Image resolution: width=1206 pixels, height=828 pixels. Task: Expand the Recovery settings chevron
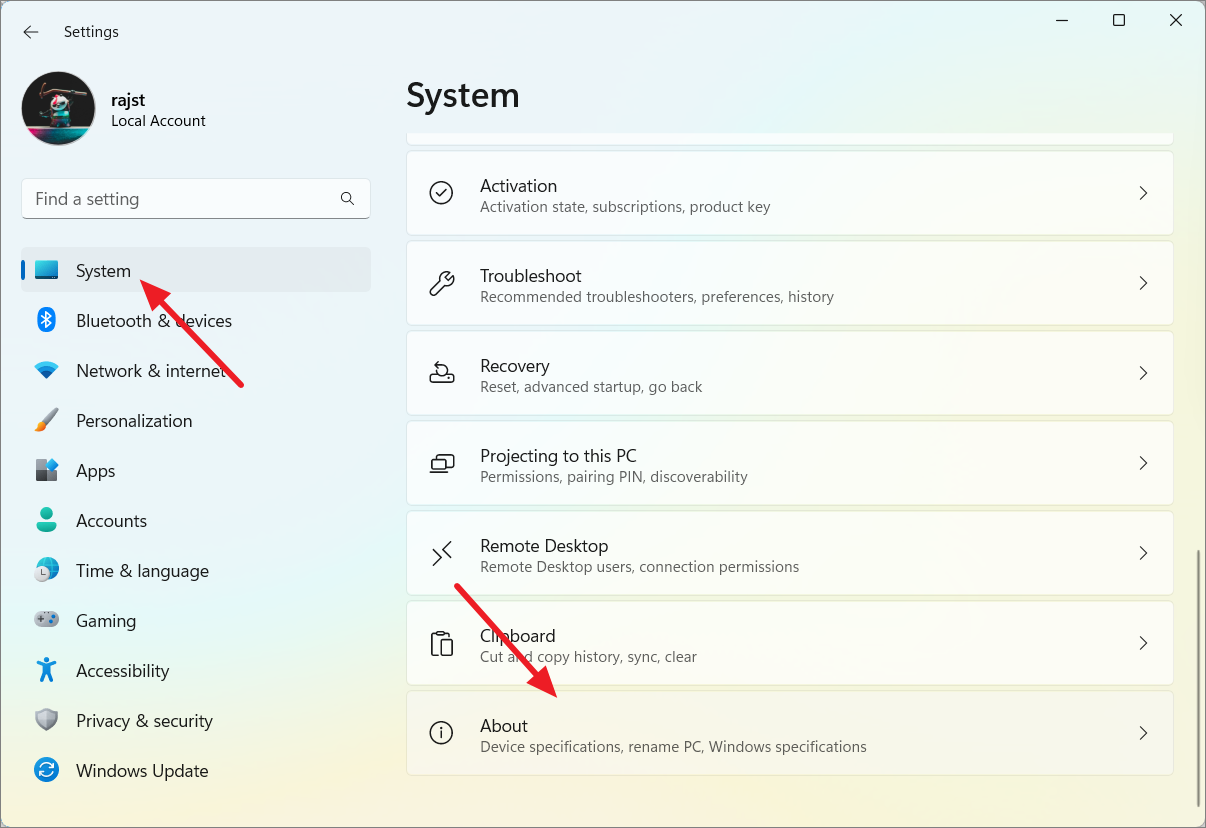1143,372
